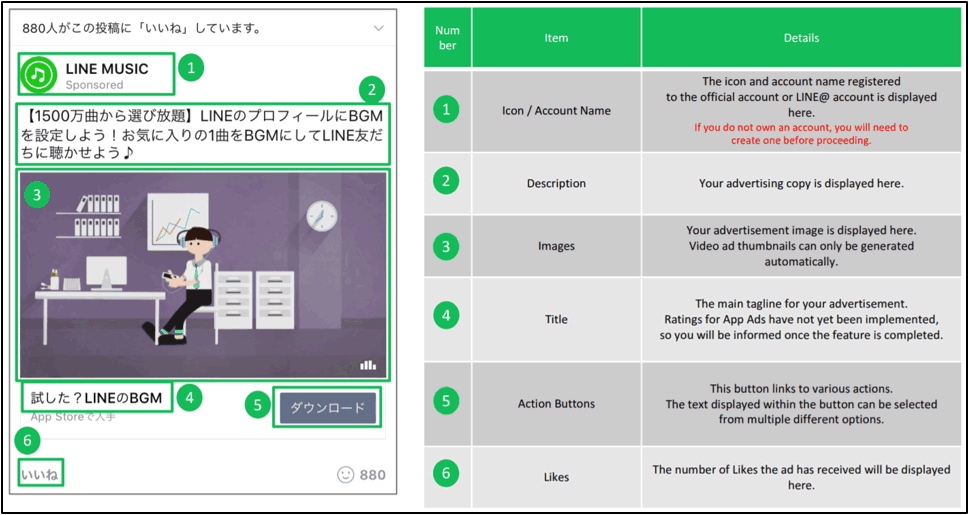Click the Images table cell
Screen dimensions: 969x515
[556, 246]
